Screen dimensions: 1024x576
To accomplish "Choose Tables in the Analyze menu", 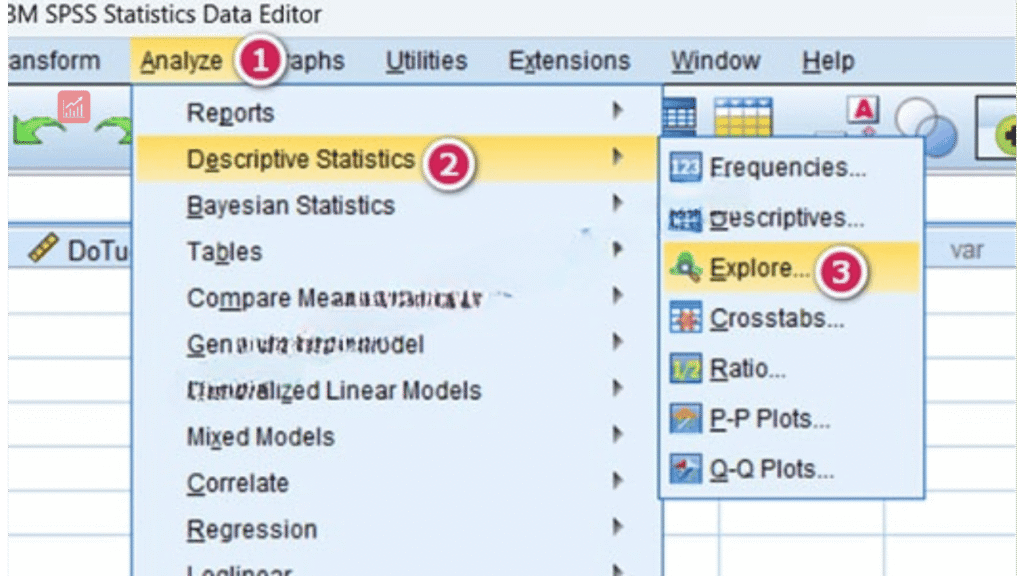I will coord(224,252).
